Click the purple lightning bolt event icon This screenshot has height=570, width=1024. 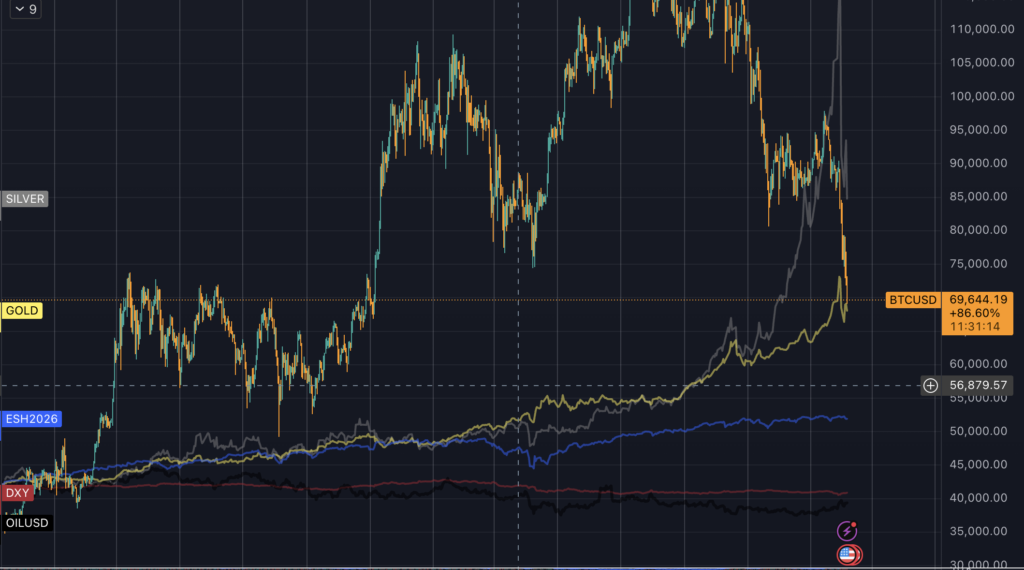tap(847, 531)
